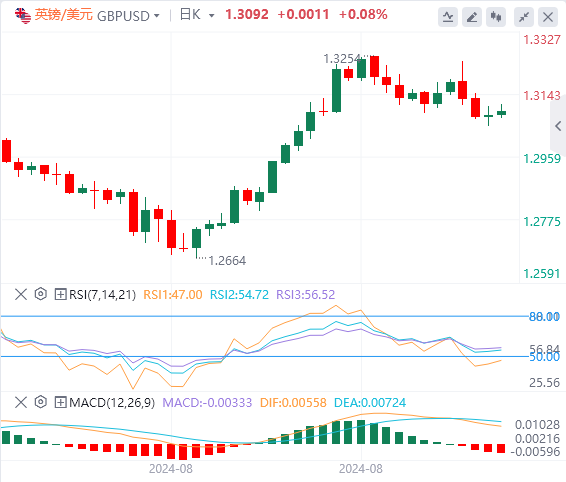566x482 pixels.
Task: Click the price change +0.0011
Action: pos(303,15)
